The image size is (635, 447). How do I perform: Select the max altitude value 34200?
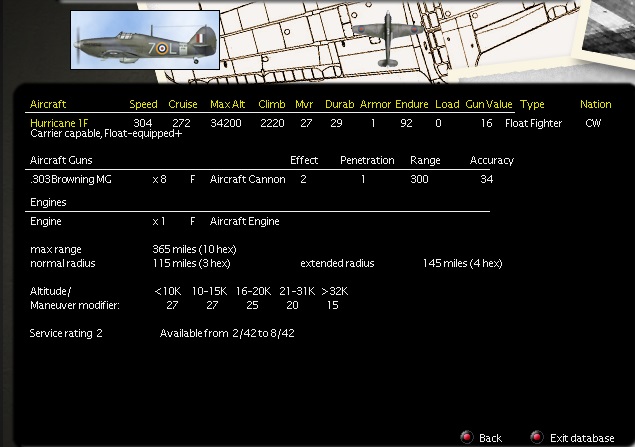pyautogui.click(x=226, y=123)
